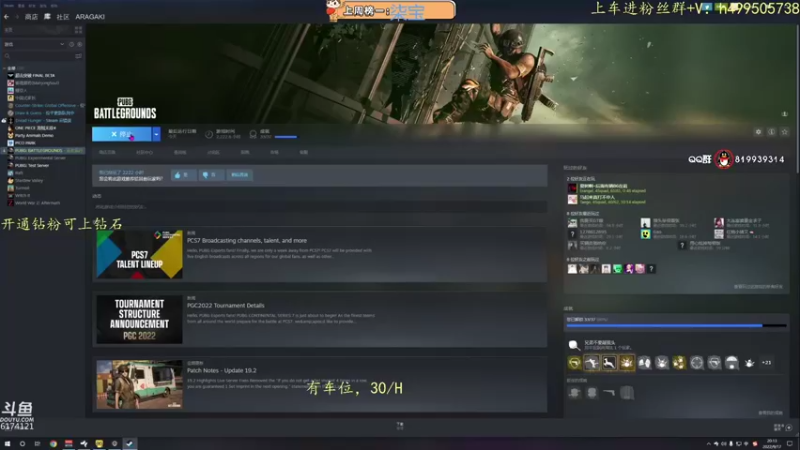Click achievement progress bar
800x450 pixels.
[676, 326]
